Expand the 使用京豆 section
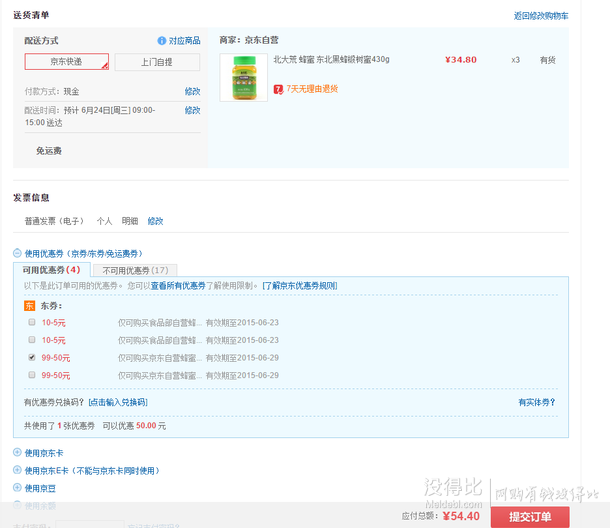Viewport: 610px width, 528px height. tap(17, 487)
